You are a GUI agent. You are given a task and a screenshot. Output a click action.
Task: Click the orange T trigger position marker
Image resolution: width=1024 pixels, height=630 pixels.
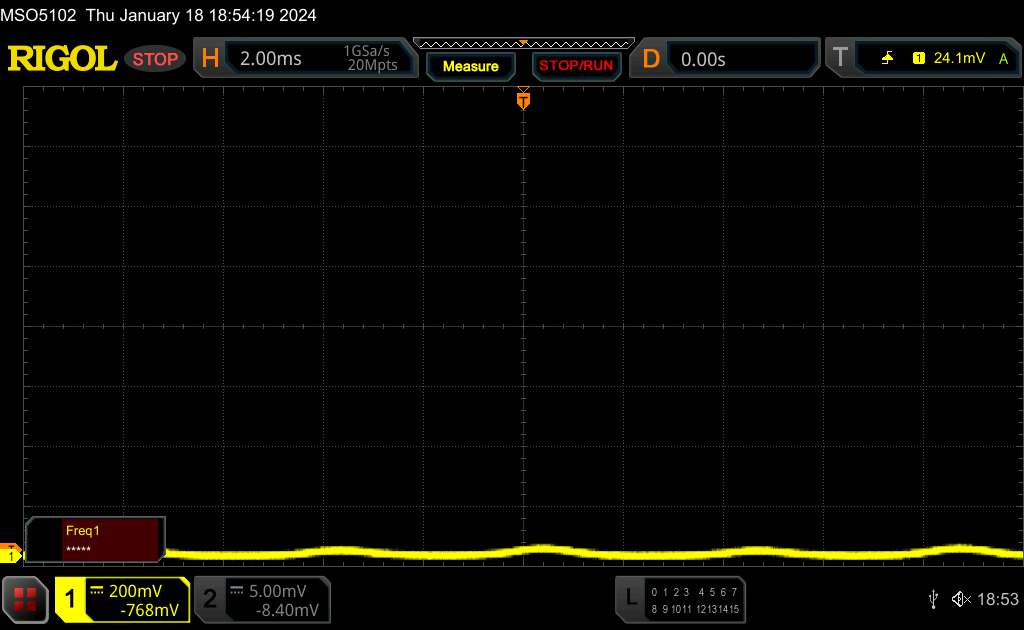523,100
